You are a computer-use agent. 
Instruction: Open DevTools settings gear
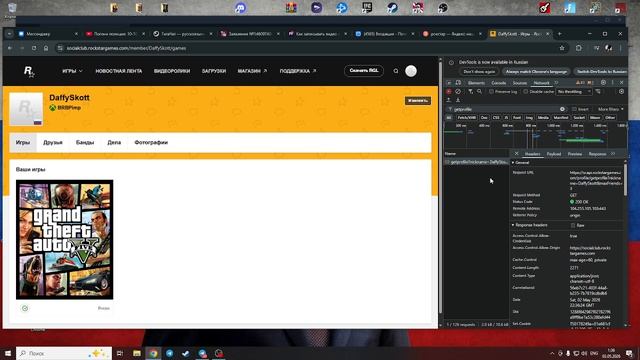[603, 82]
